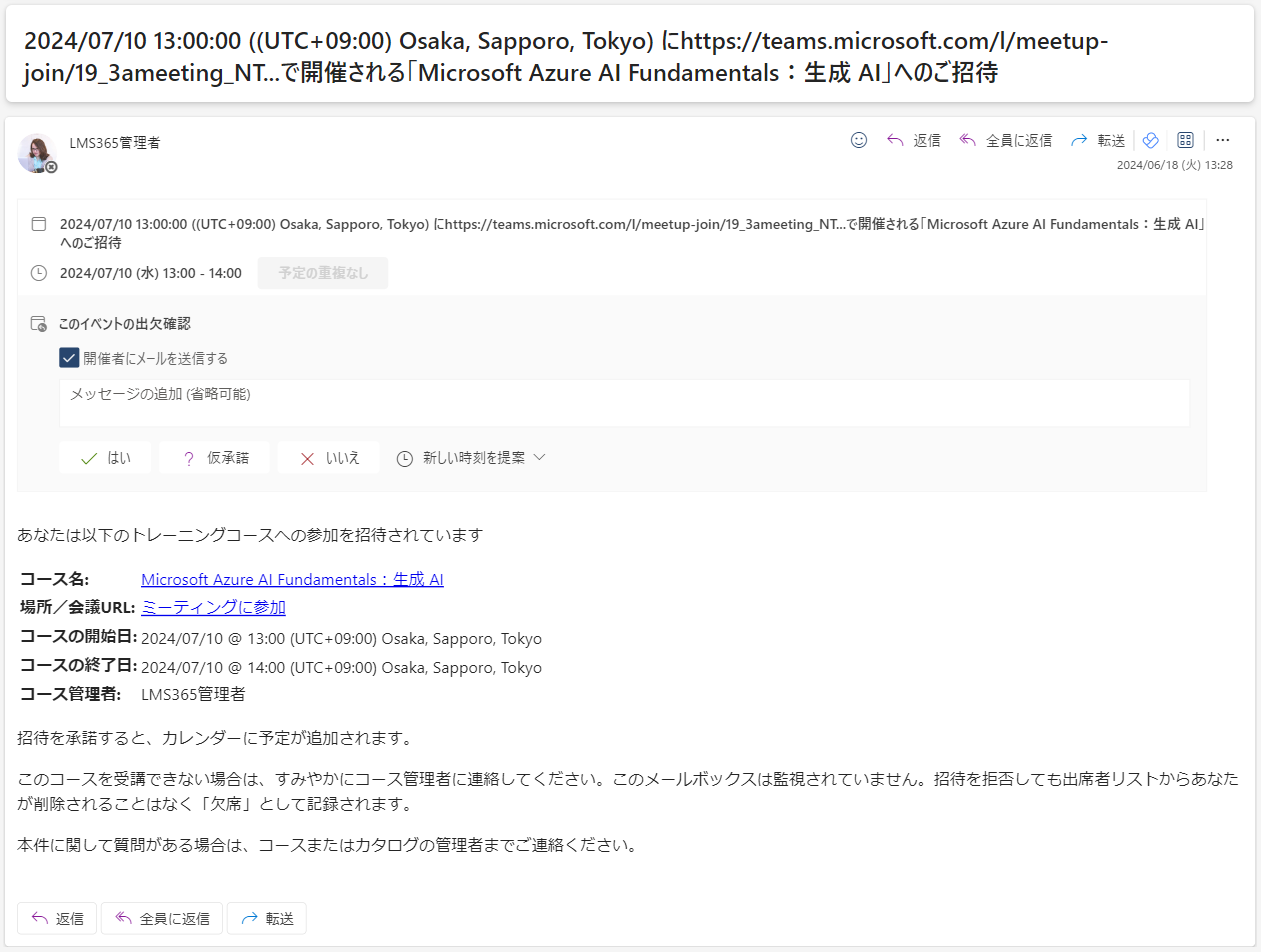This screenshot has width=1261, height=952.
Task: Accept the invitation with the はい button
Action: (105, 458)
